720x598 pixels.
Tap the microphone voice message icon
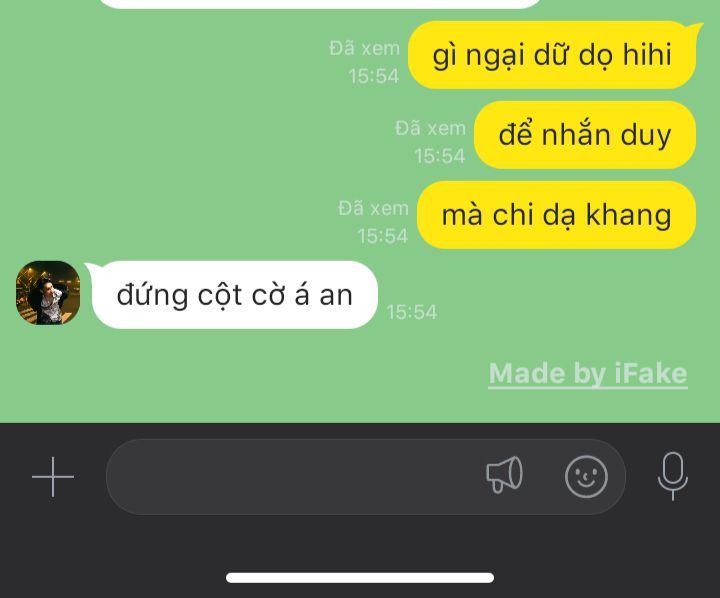(x=673, y=476)
